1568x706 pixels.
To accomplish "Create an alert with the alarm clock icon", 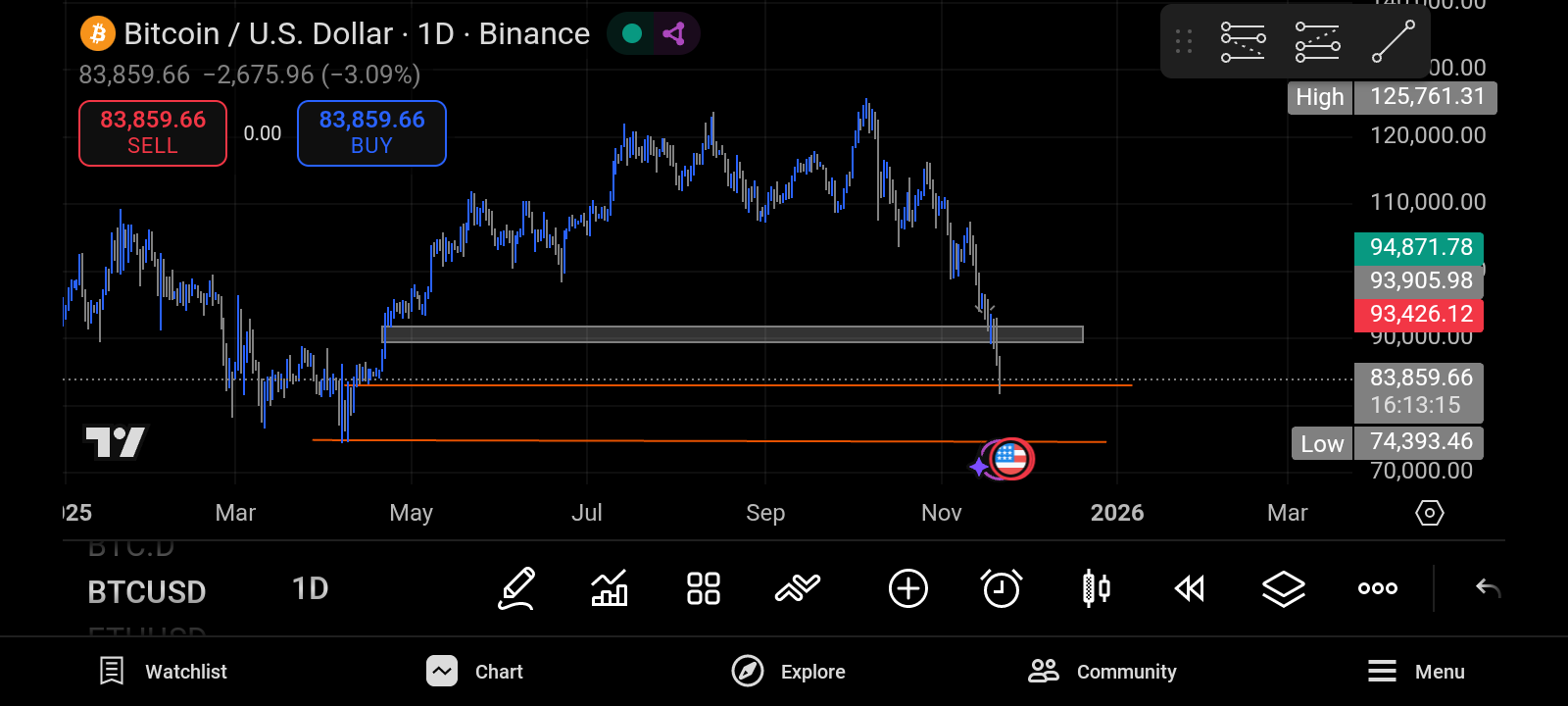I will coord(1002,588).
